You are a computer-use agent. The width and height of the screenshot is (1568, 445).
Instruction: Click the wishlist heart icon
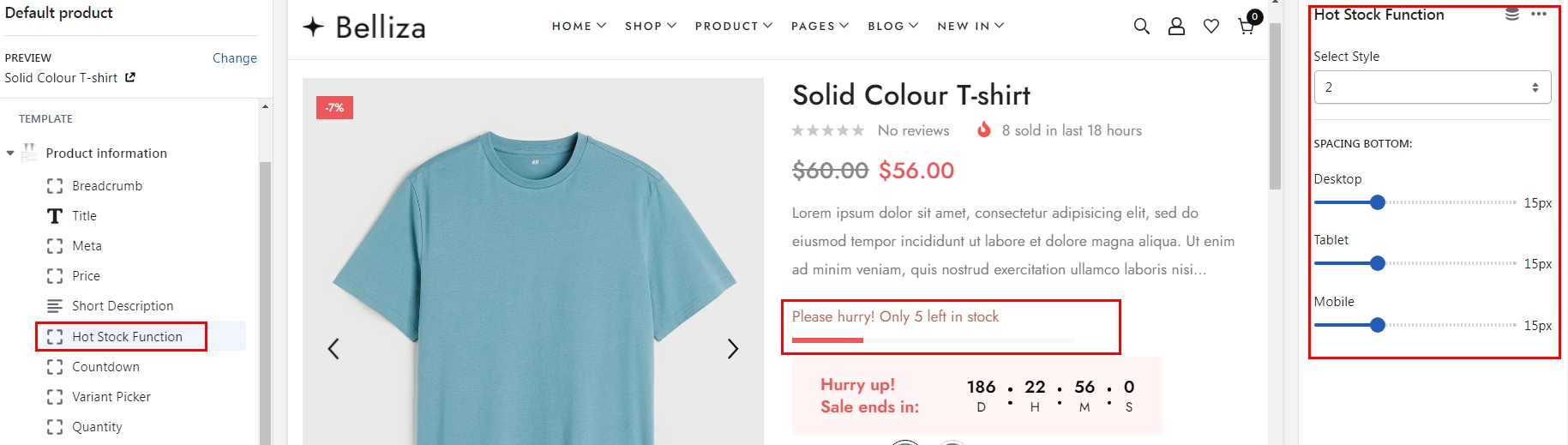[1211, 27]
